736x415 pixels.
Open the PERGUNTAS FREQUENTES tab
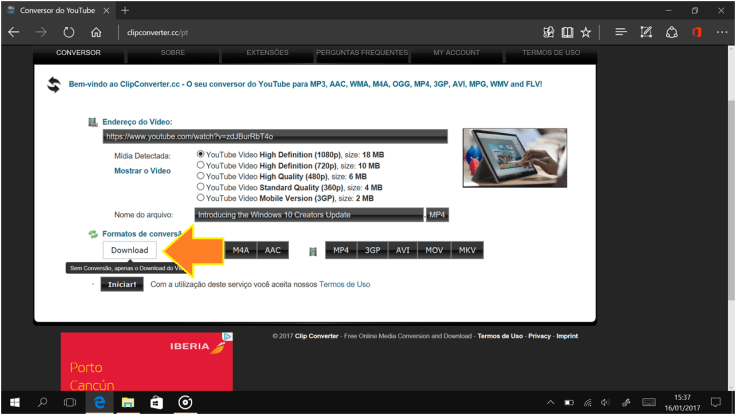(x=362, y=52)
